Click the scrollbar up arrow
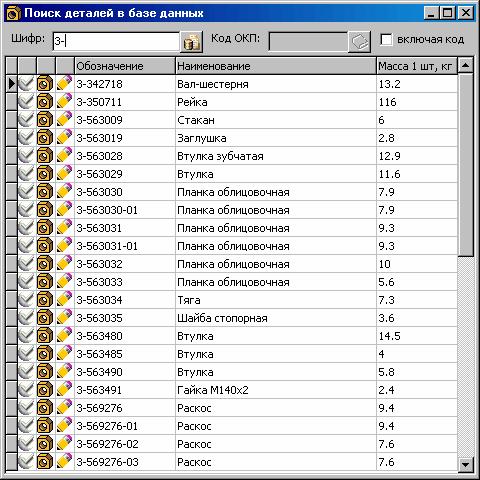The height and width of the screenshot is (480, 480). tap(465, 65)
